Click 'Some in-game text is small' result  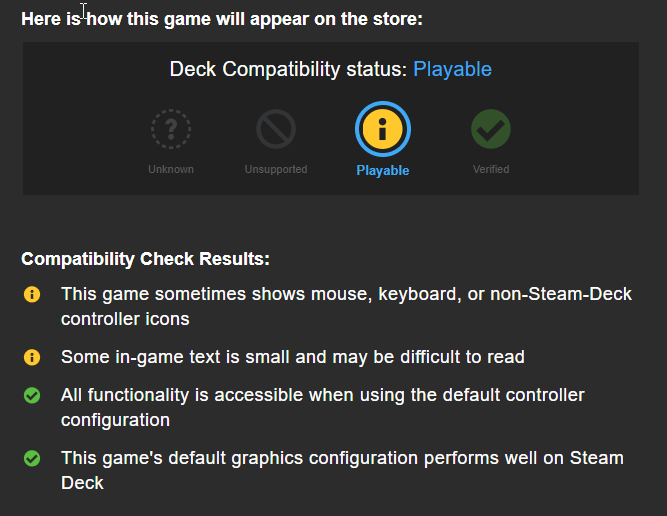coord(292,357)
